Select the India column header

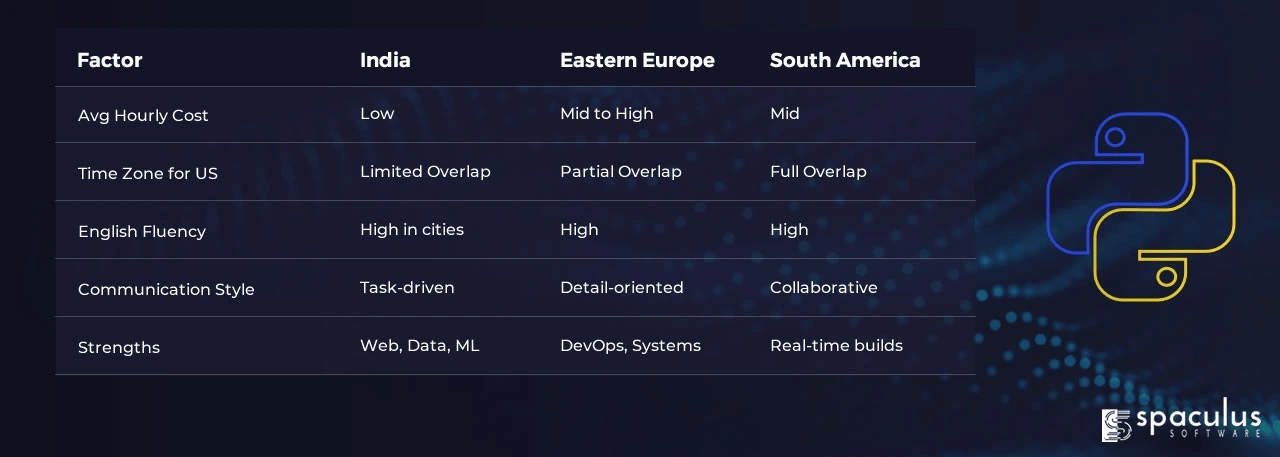click(385, 60)
